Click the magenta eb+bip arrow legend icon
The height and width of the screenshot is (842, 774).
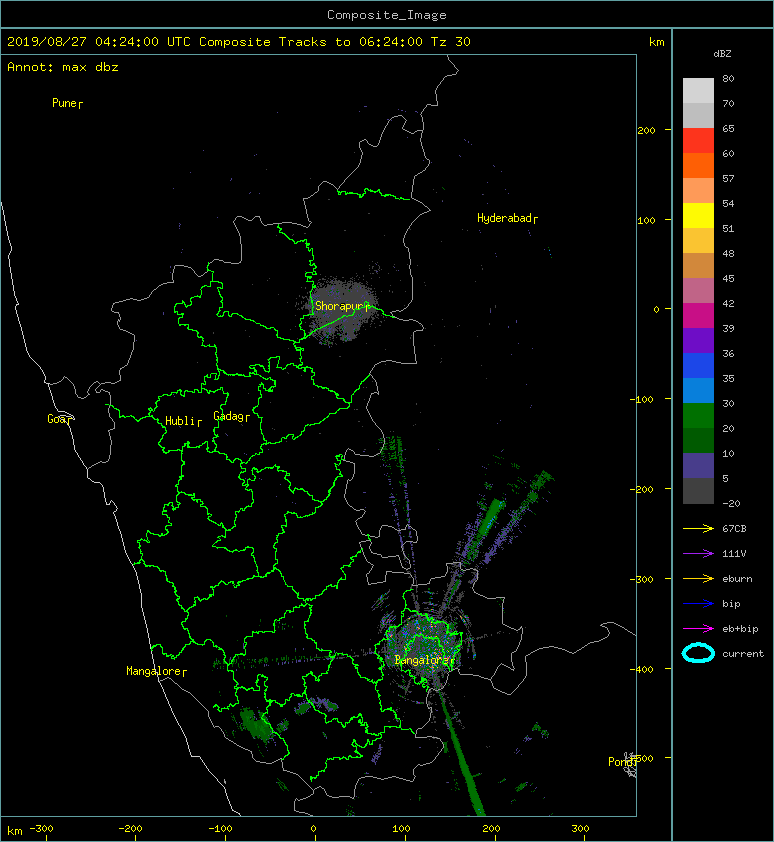click(698, 628)
